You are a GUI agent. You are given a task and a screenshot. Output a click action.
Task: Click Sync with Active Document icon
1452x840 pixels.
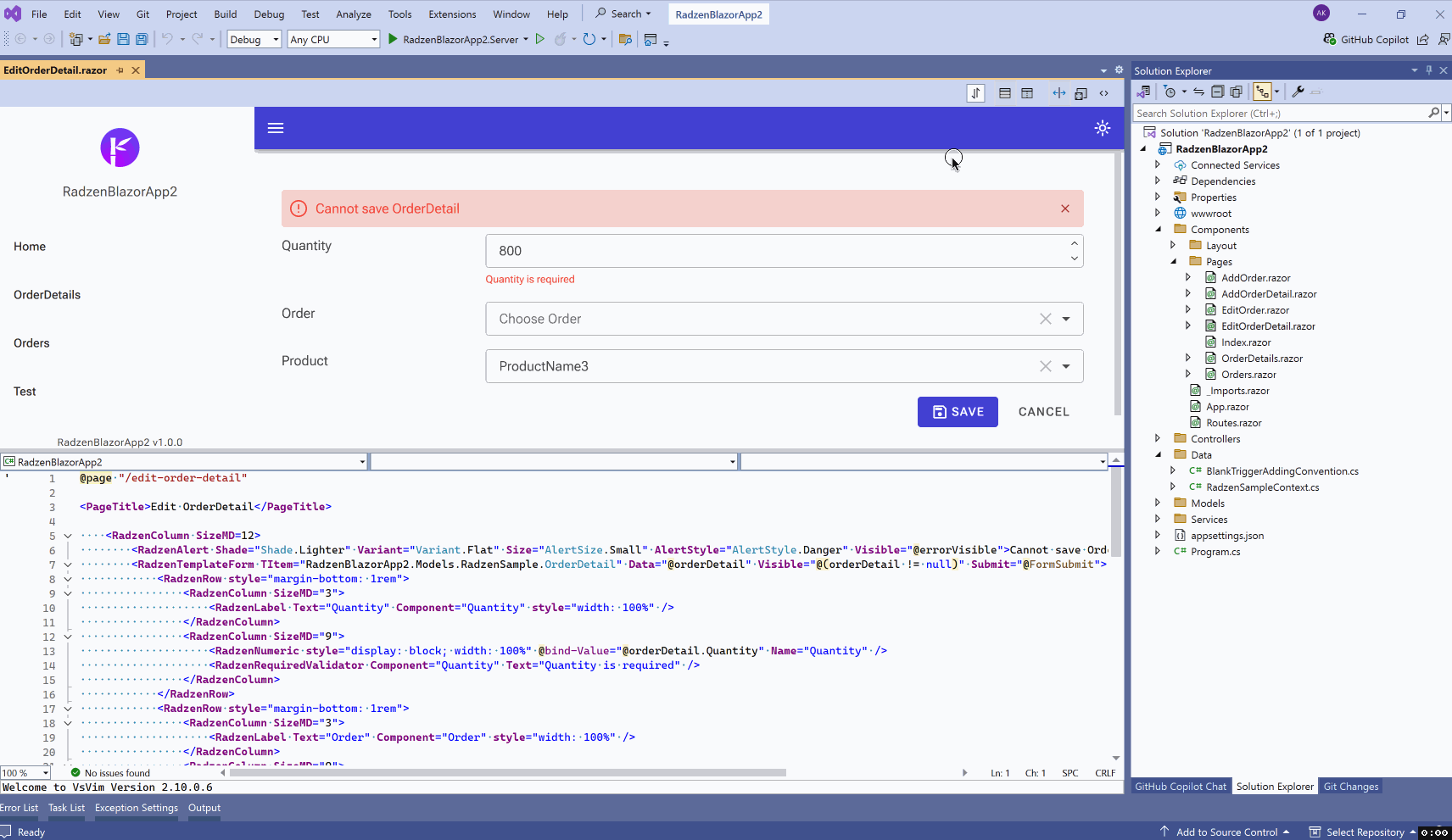click(x=1198, y=92)
